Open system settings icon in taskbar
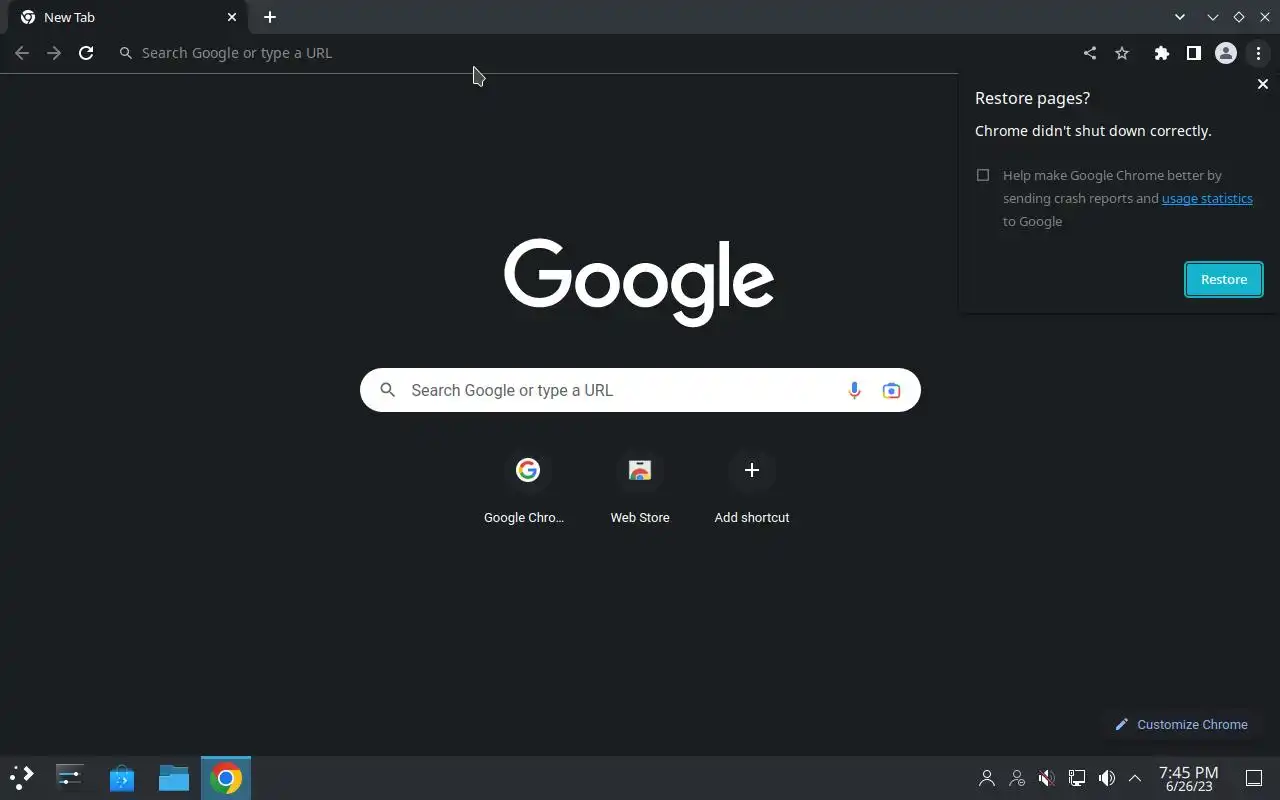The width and height of the screenshot is (1280, 800). click(x=70, y=777)
